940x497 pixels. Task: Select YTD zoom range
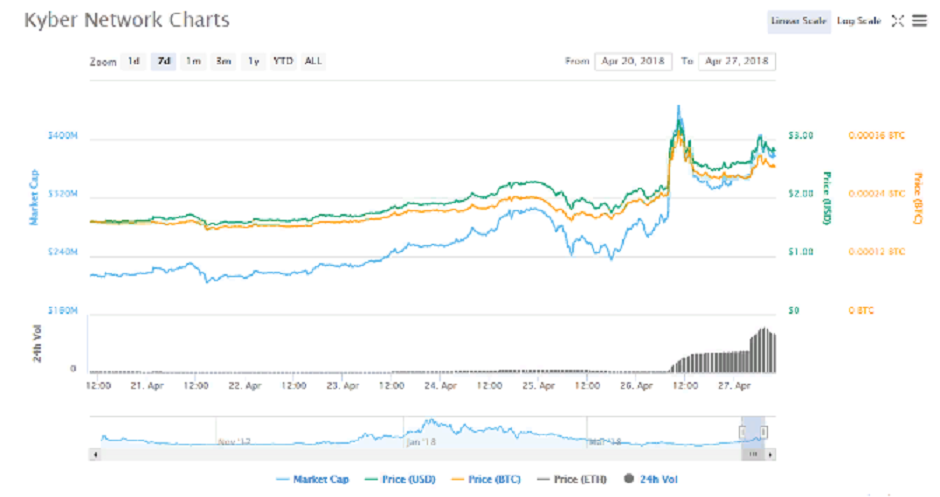point(283,61)
